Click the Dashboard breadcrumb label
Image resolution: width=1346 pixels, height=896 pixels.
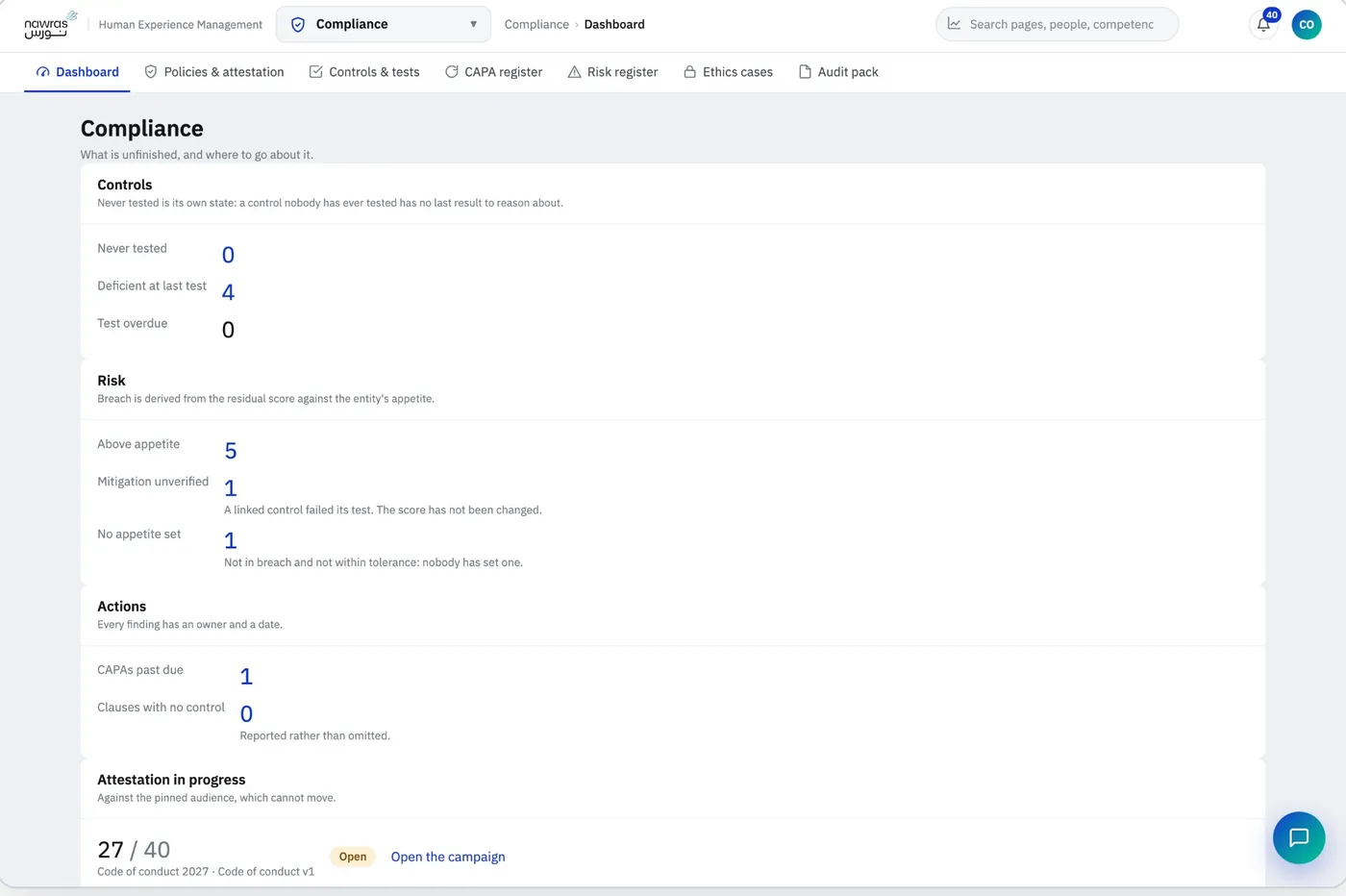pyautogui.click(x=614, y=24)
